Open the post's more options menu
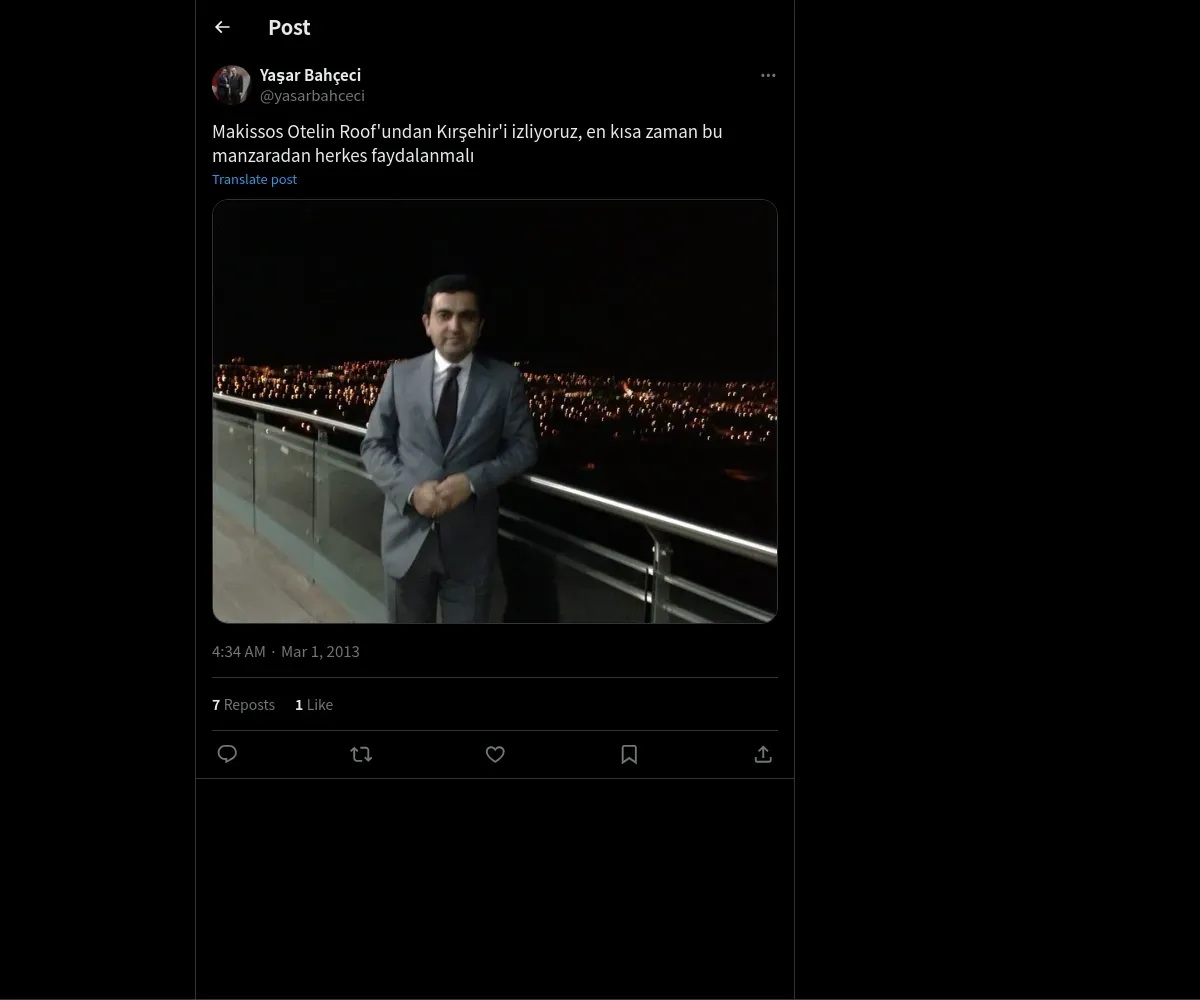This screenshot has width=1200, height=1000. [768, 75]
